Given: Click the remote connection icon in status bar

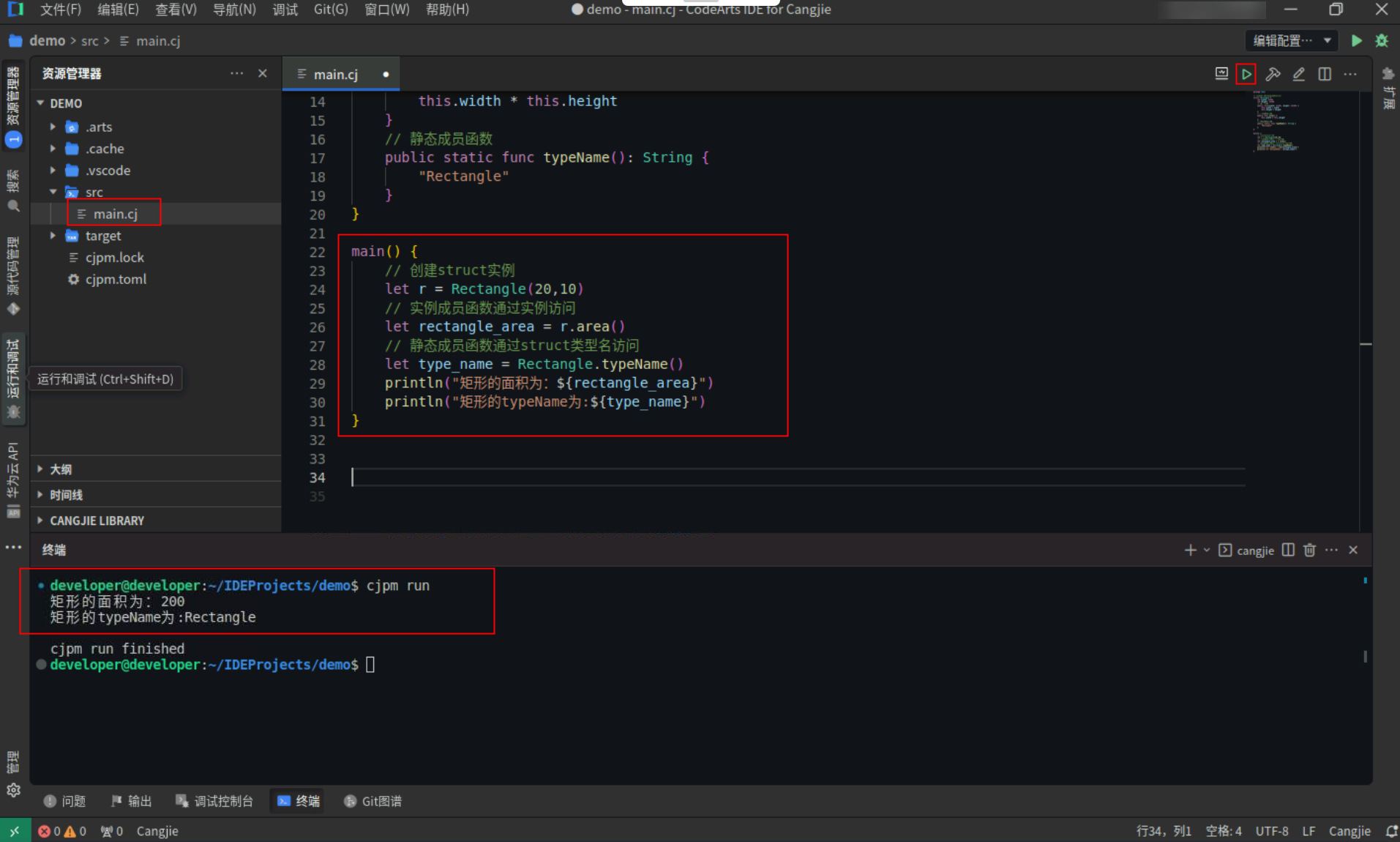Looking at the screenshot, I should pos(15,831).
